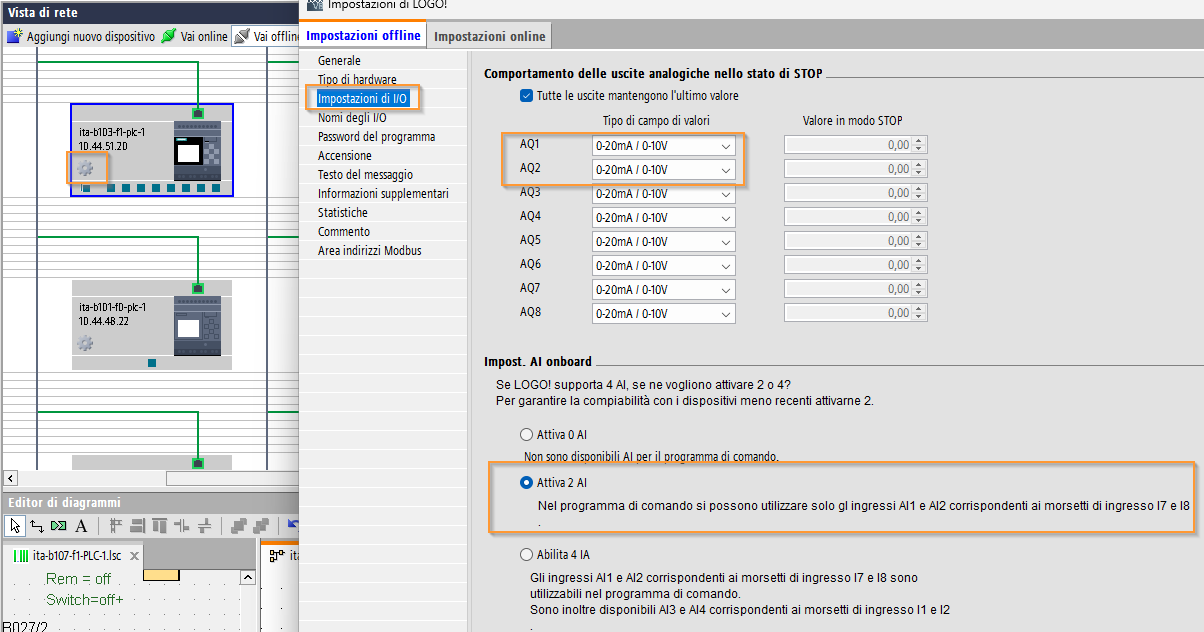Open settings gear of ita-b103-f1-plc-1 device
This screenshot has height=632, width=1204.
tap(85, 167)
